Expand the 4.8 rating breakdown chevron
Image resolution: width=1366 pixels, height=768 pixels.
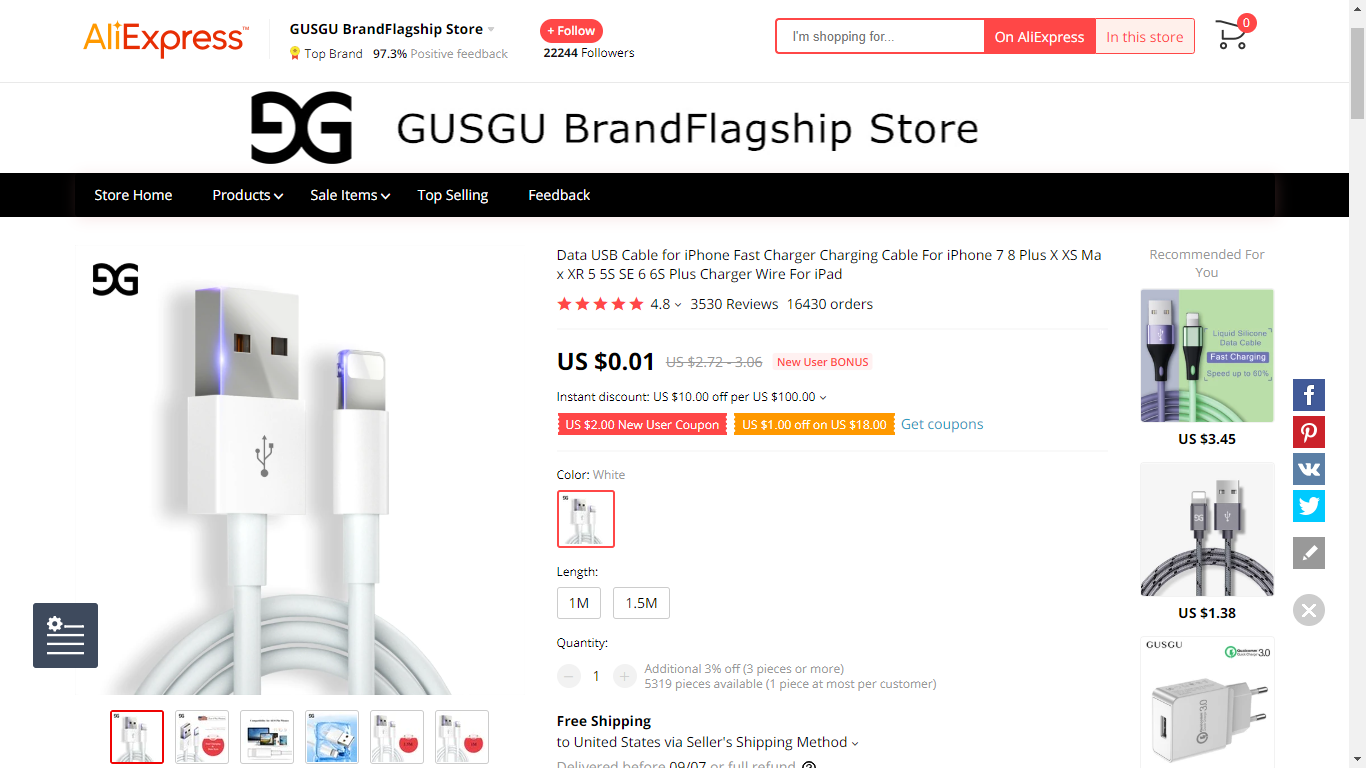click(678, 305)
